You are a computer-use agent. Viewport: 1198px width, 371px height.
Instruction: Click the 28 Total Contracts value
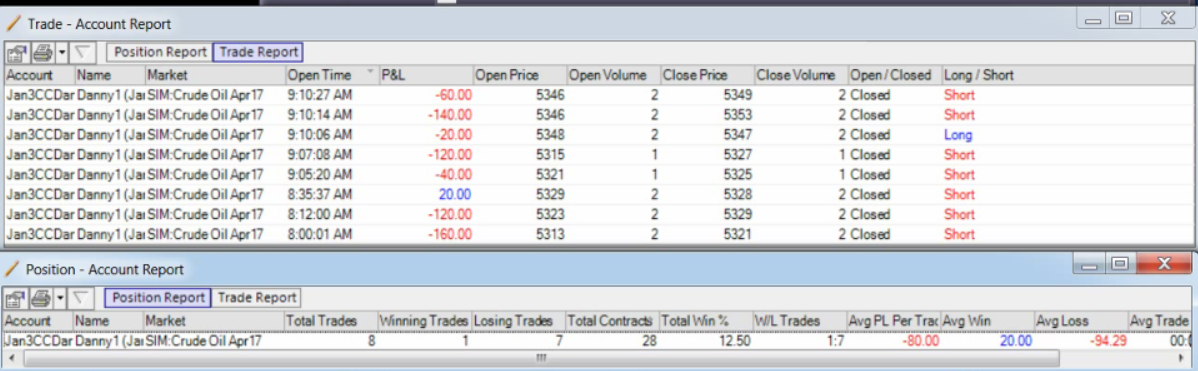[x=649, y=340]
